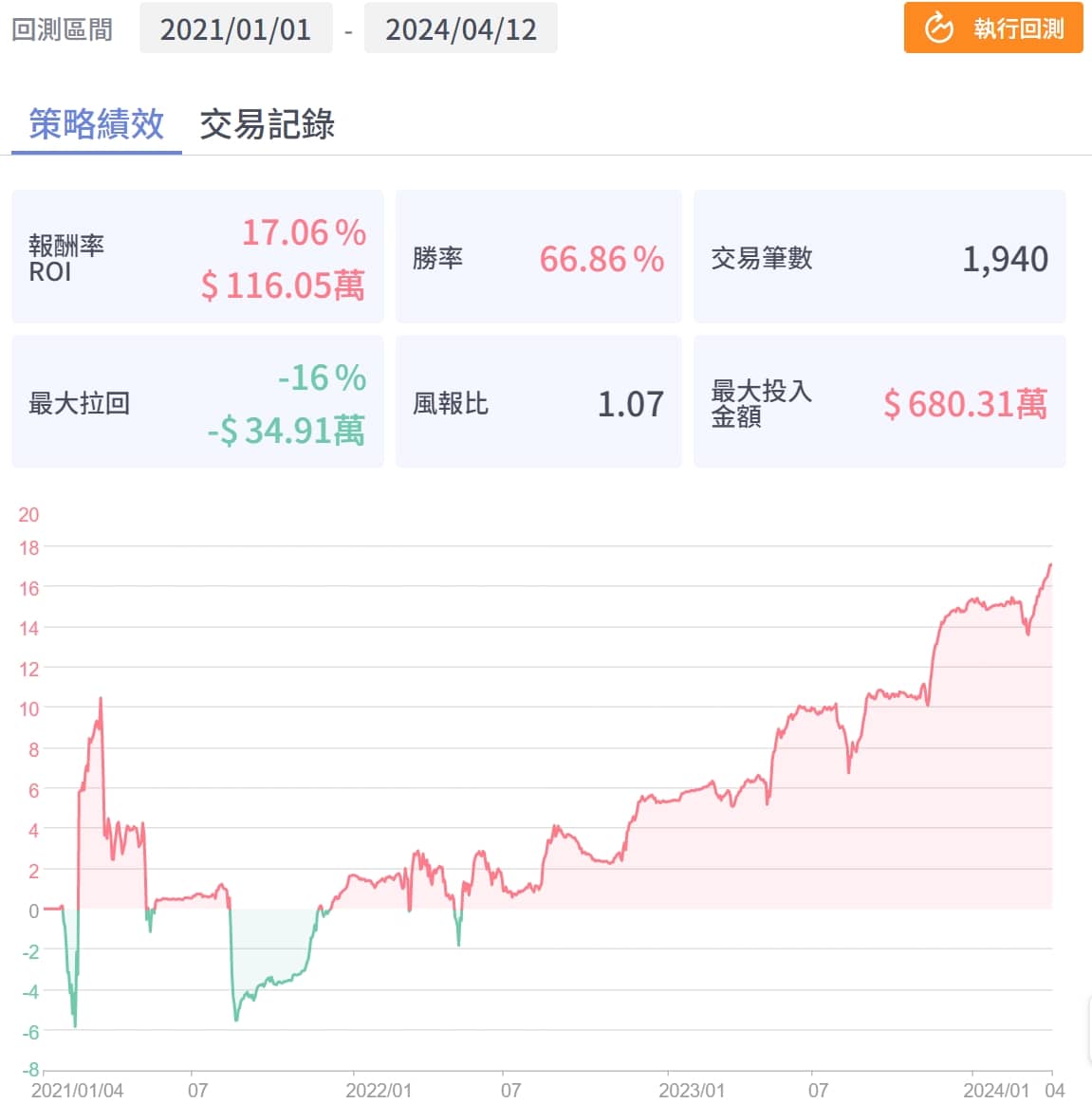
Task: Click the 2021/01/04 start label on axis
Action: (x=77, y=1090)
